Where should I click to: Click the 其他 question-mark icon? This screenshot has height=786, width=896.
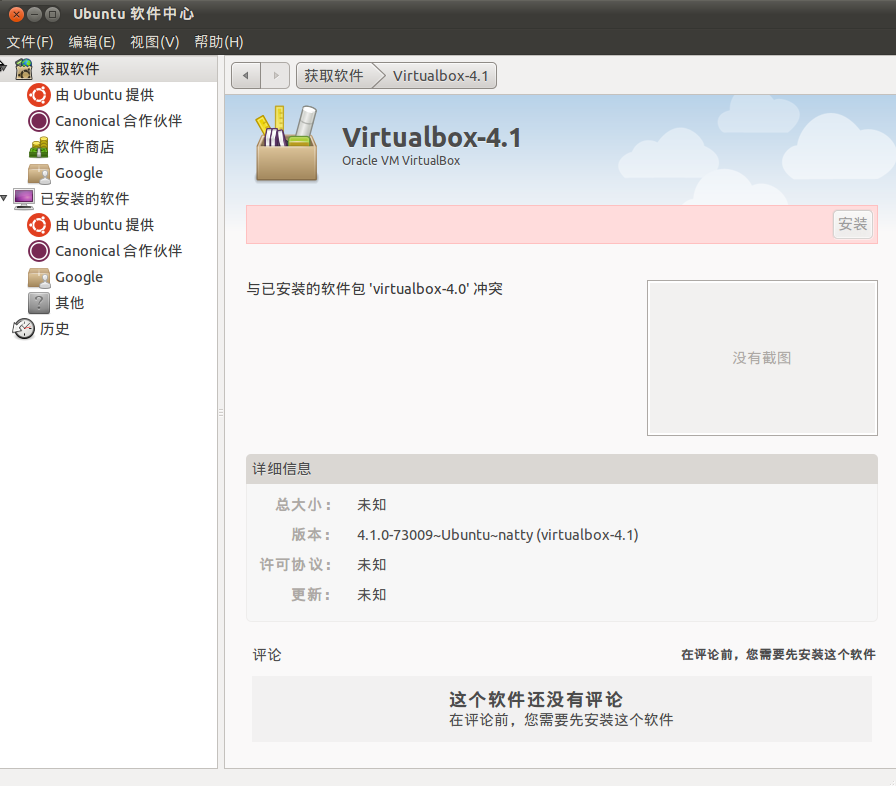pos(39,303)
